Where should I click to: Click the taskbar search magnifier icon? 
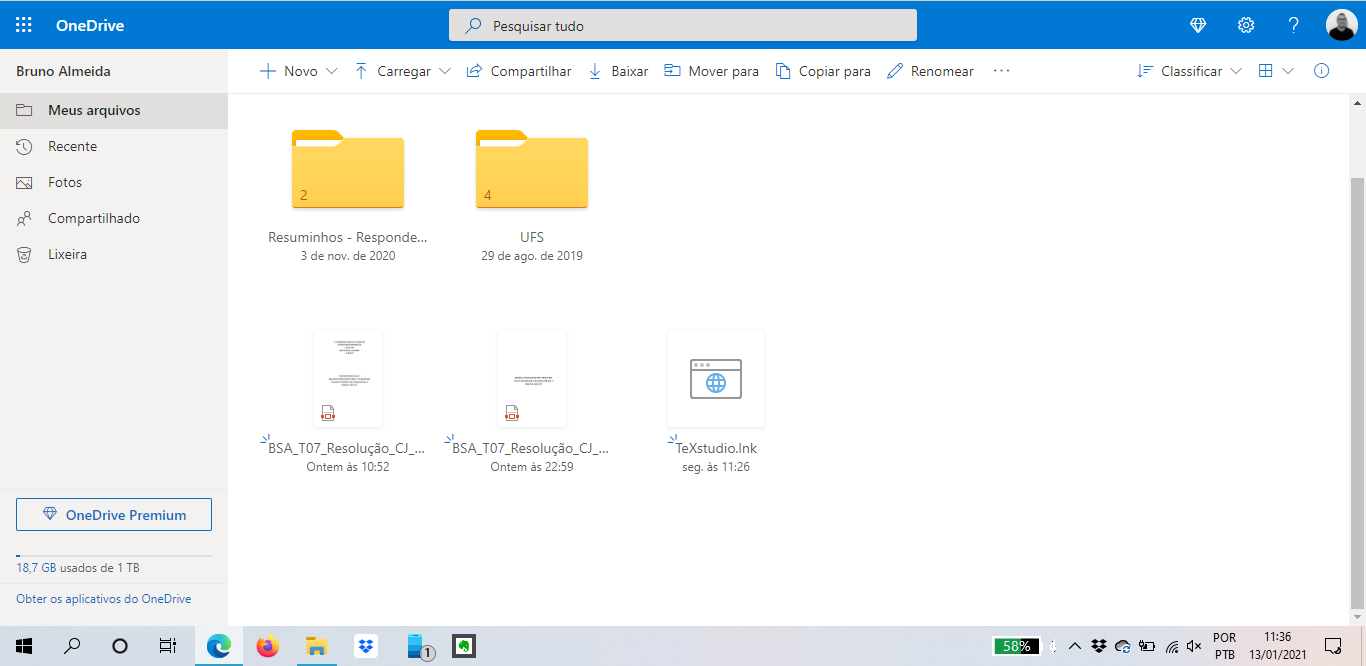point(72,646)
